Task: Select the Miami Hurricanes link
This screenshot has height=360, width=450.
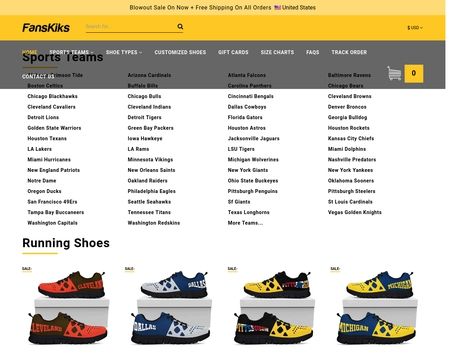Action: coord(49,160)
